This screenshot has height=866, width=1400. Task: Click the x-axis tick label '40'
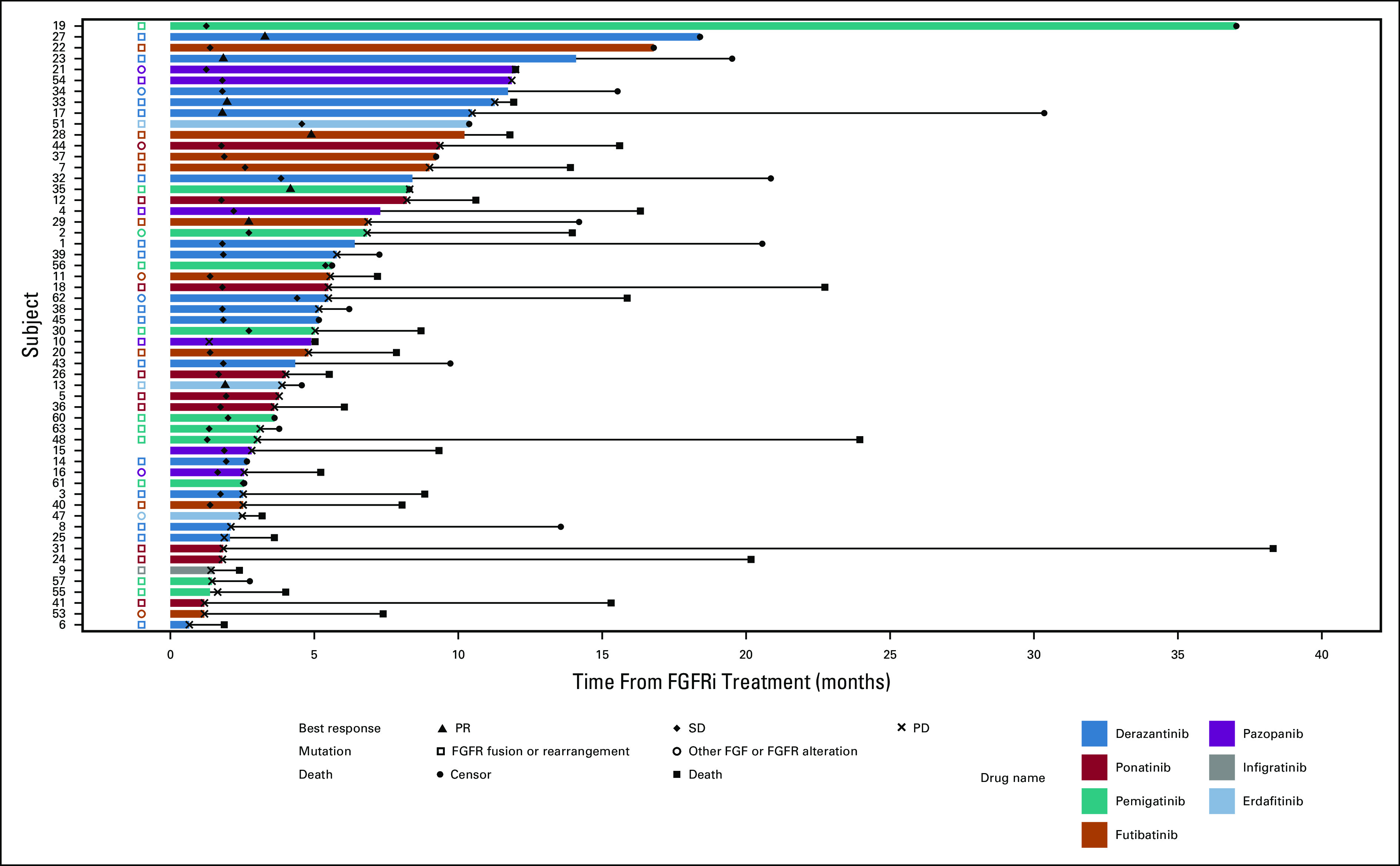point(1321,655)
